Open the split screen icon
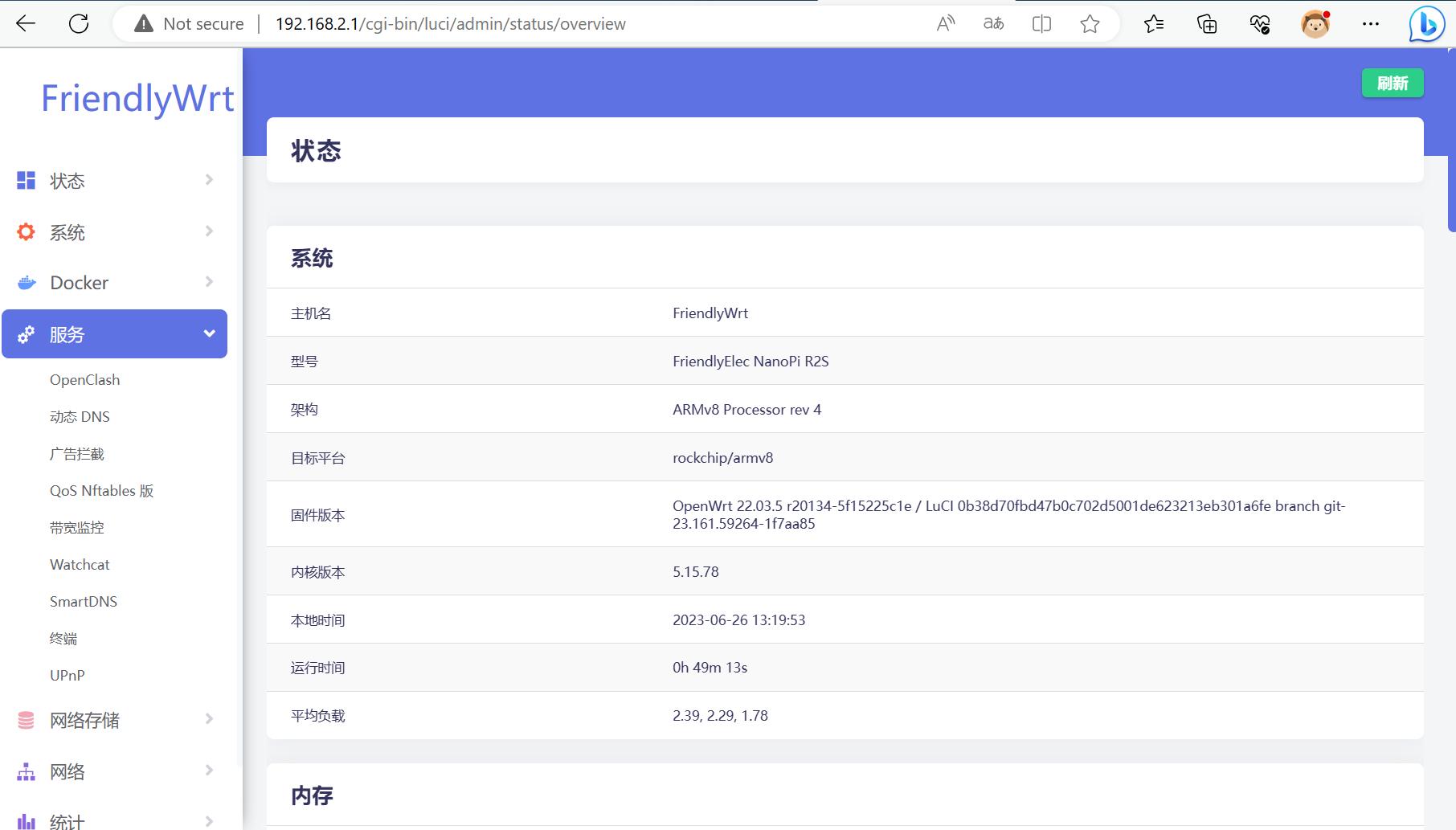 tap(1041, 24)
